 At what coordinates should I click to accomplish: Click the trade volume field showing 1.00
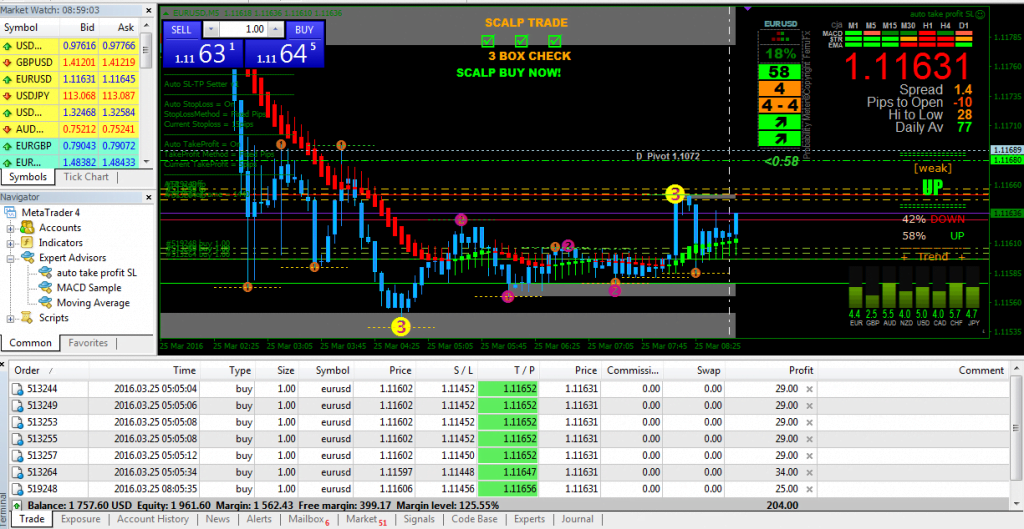(244, 29)
